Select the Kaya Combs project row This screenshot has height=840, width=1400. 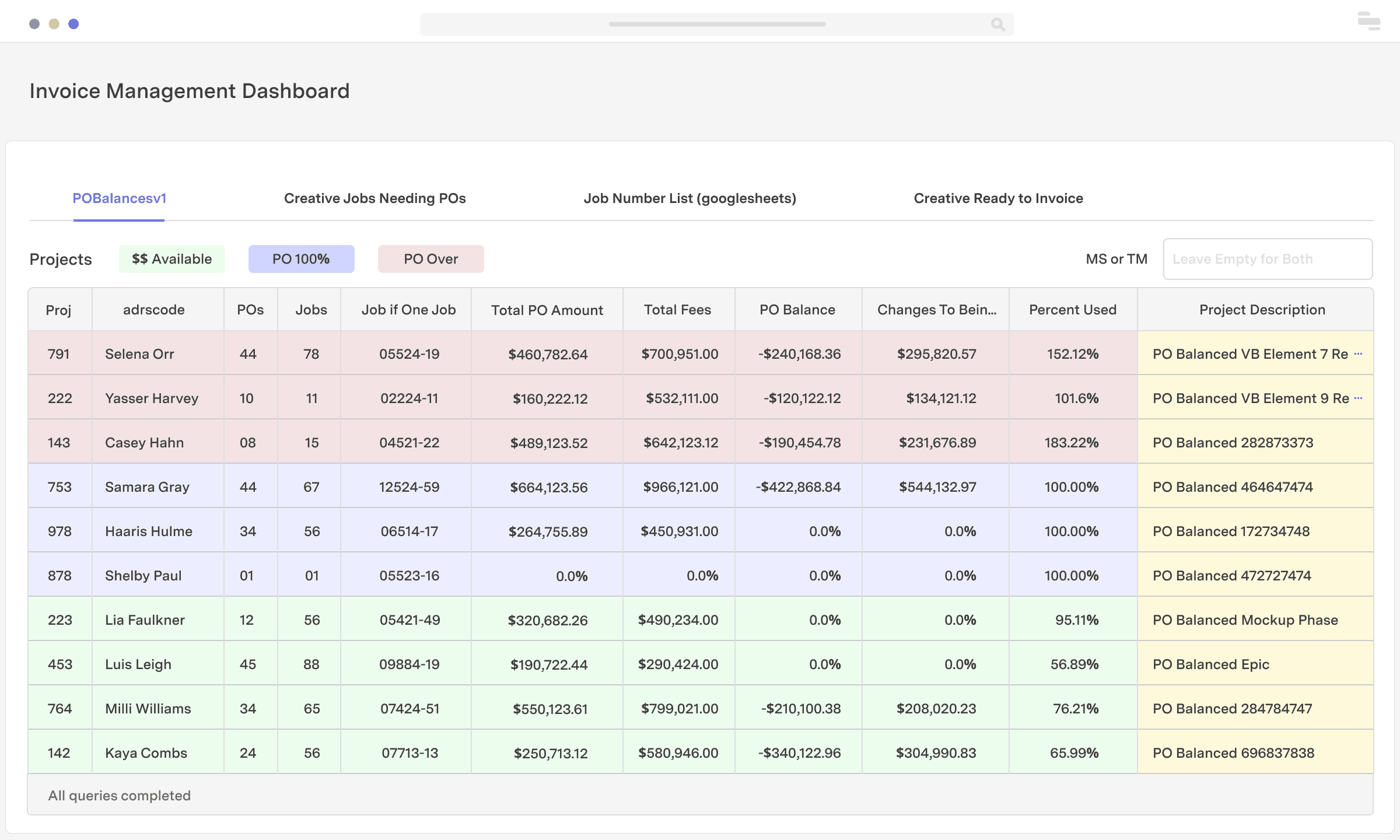[146, 752]
